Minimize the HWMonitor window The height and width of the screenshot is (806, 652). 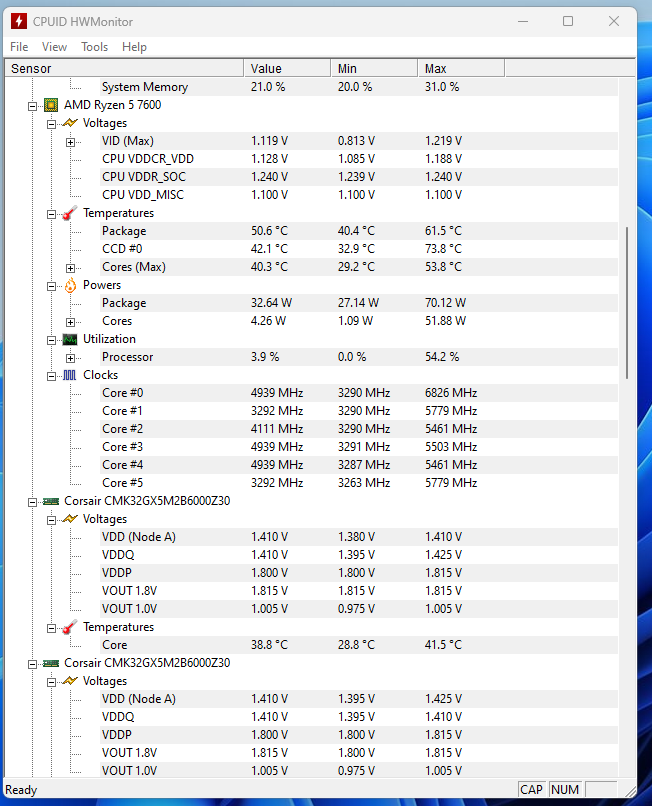[523, 21]
